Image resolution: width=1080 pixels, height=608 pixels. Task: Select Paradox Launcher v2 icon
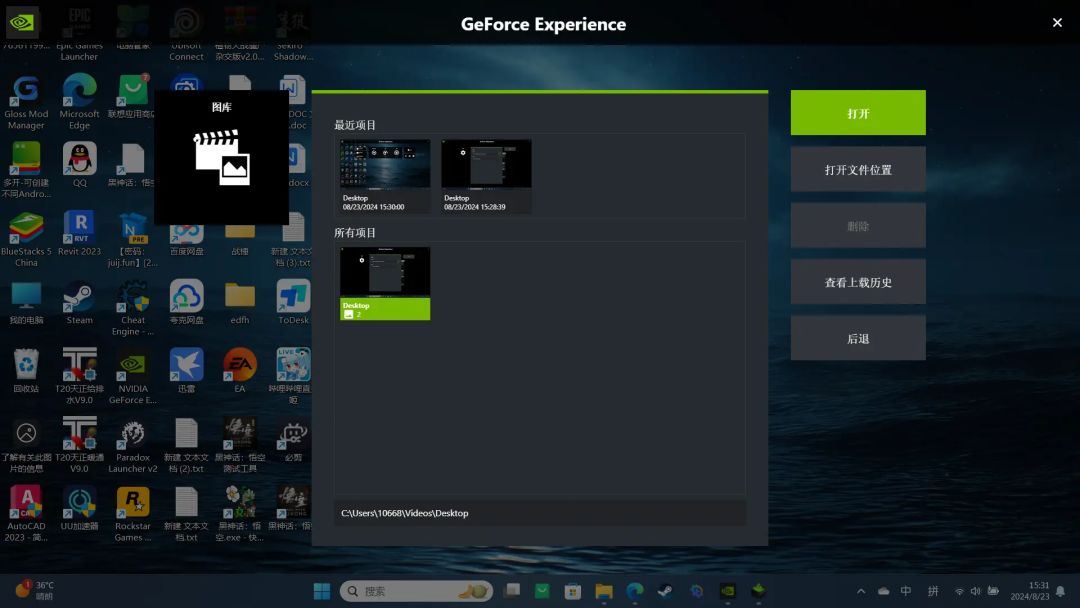click(x=133, y=445)
